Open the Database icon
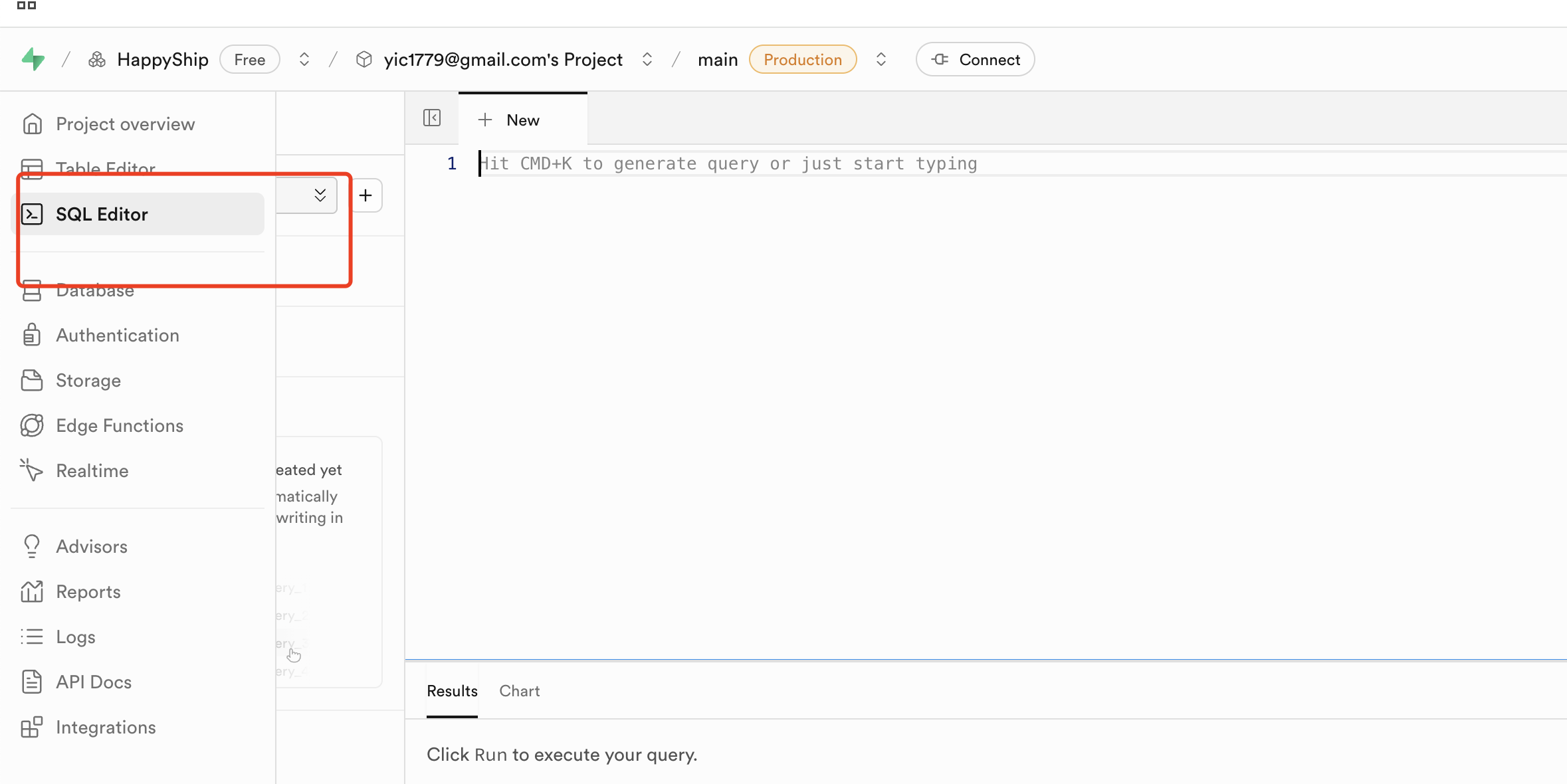 [32, 290]
